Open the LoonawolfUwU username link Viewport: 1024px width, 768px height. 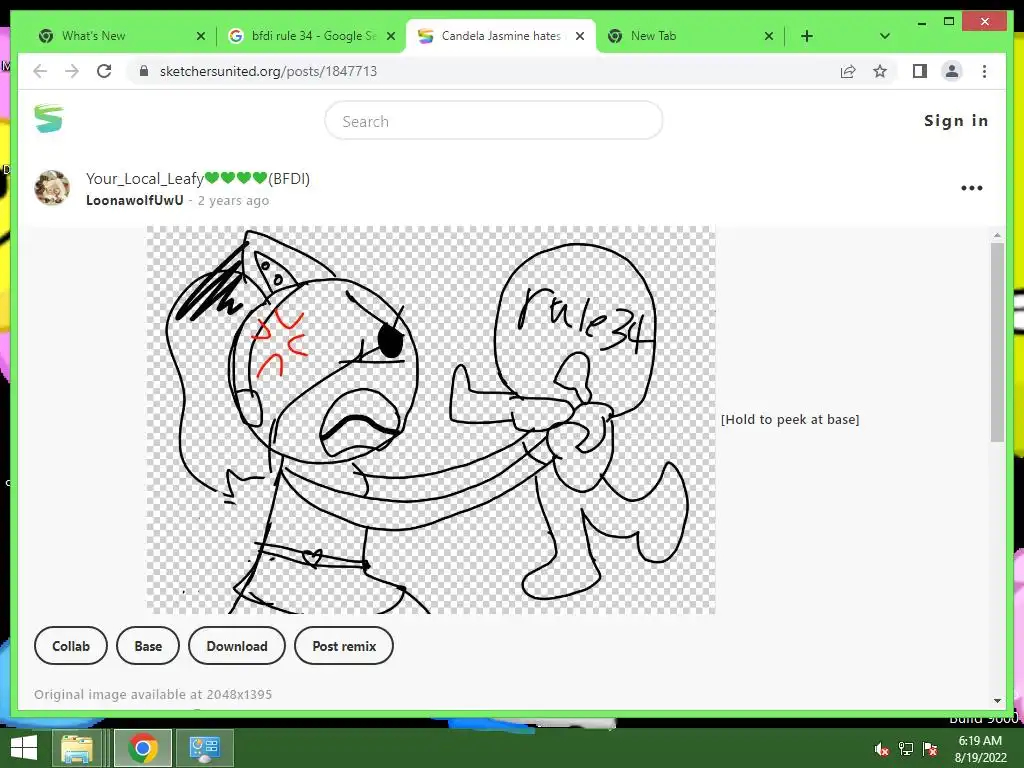tap(135, 200)
